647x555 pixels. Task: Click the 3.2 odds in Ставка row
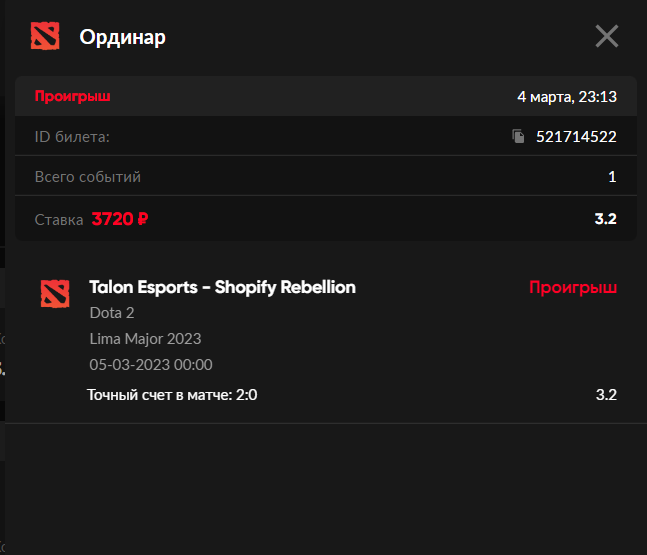coord(605,219)
